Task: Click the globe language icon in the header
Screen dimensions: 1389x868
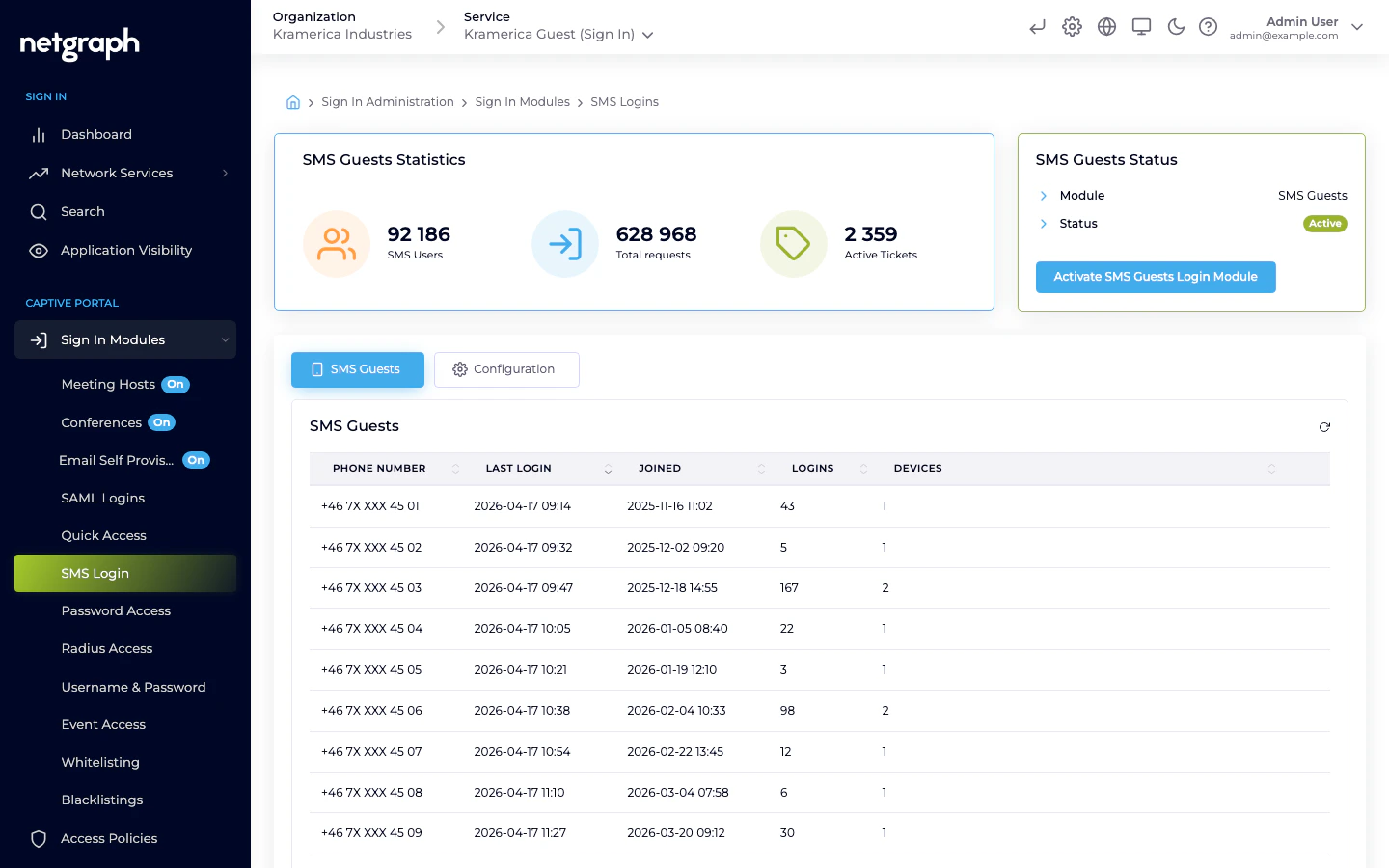Action: 1106,27
